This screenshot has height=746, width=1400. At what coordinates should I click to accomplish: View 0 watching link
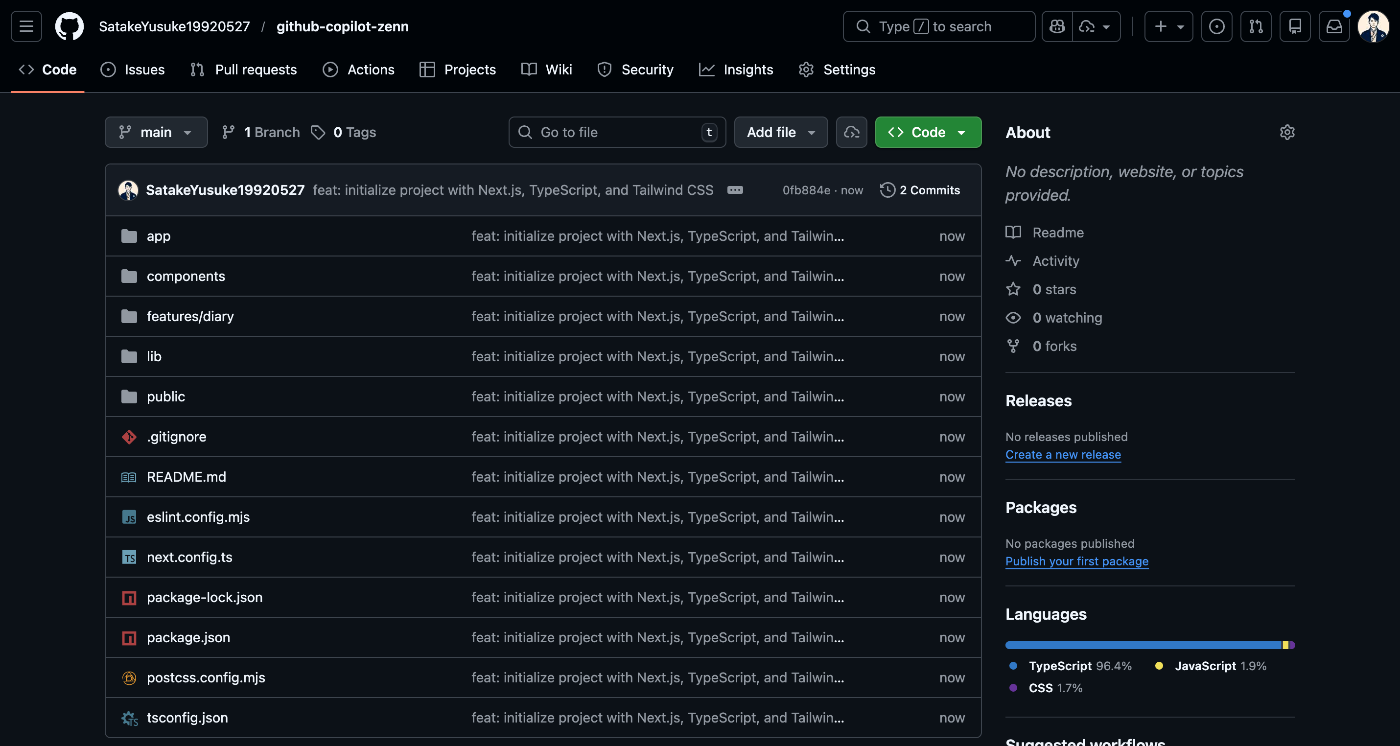pos(1054,318)
